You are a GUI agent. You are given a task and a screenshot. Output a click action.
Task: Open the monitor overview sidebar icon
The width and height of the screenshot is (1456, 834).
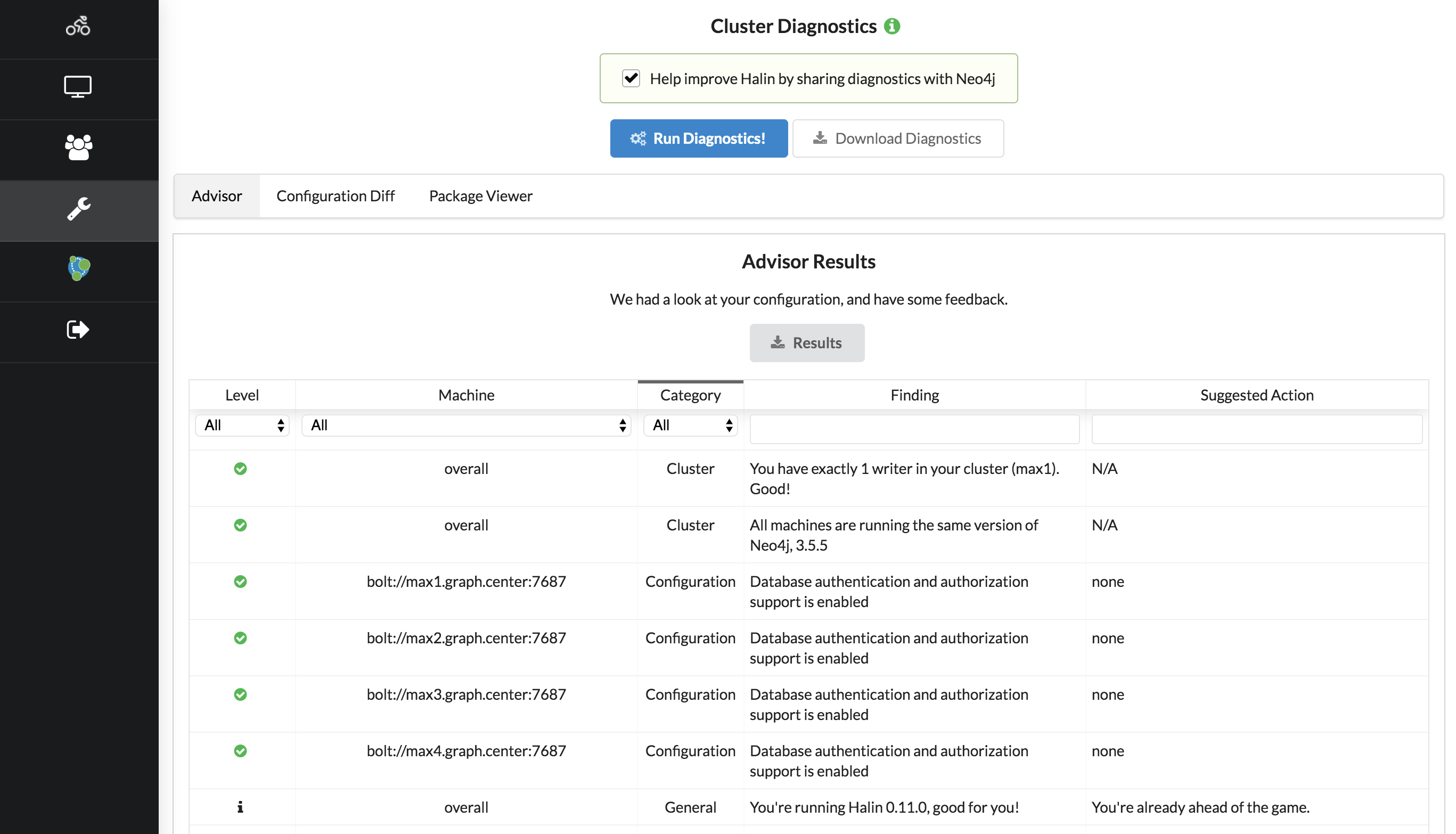coord(78,87)
